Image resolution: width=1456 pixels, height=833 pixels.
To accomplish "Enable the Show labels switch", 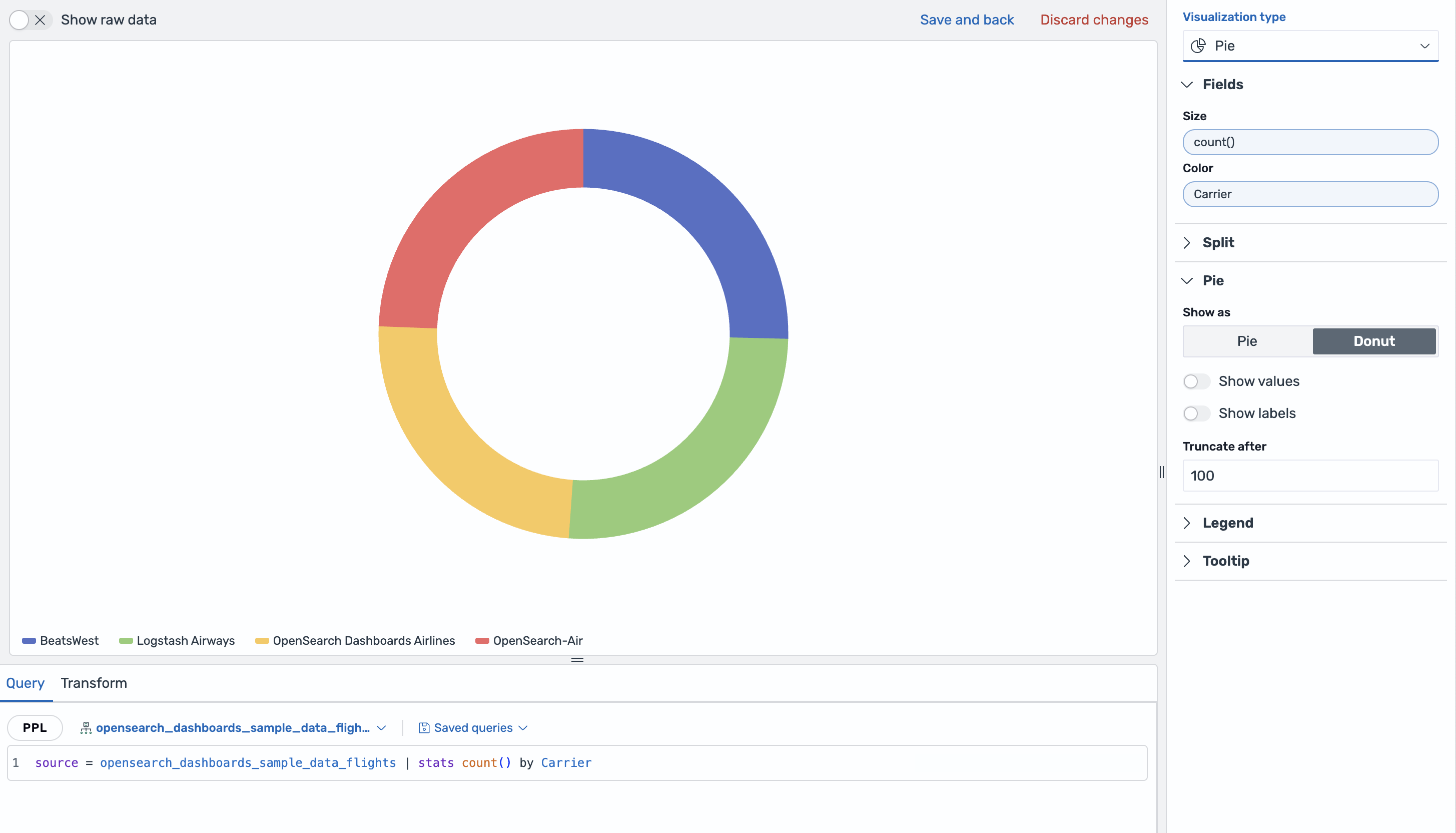I will coord(1196,413).
